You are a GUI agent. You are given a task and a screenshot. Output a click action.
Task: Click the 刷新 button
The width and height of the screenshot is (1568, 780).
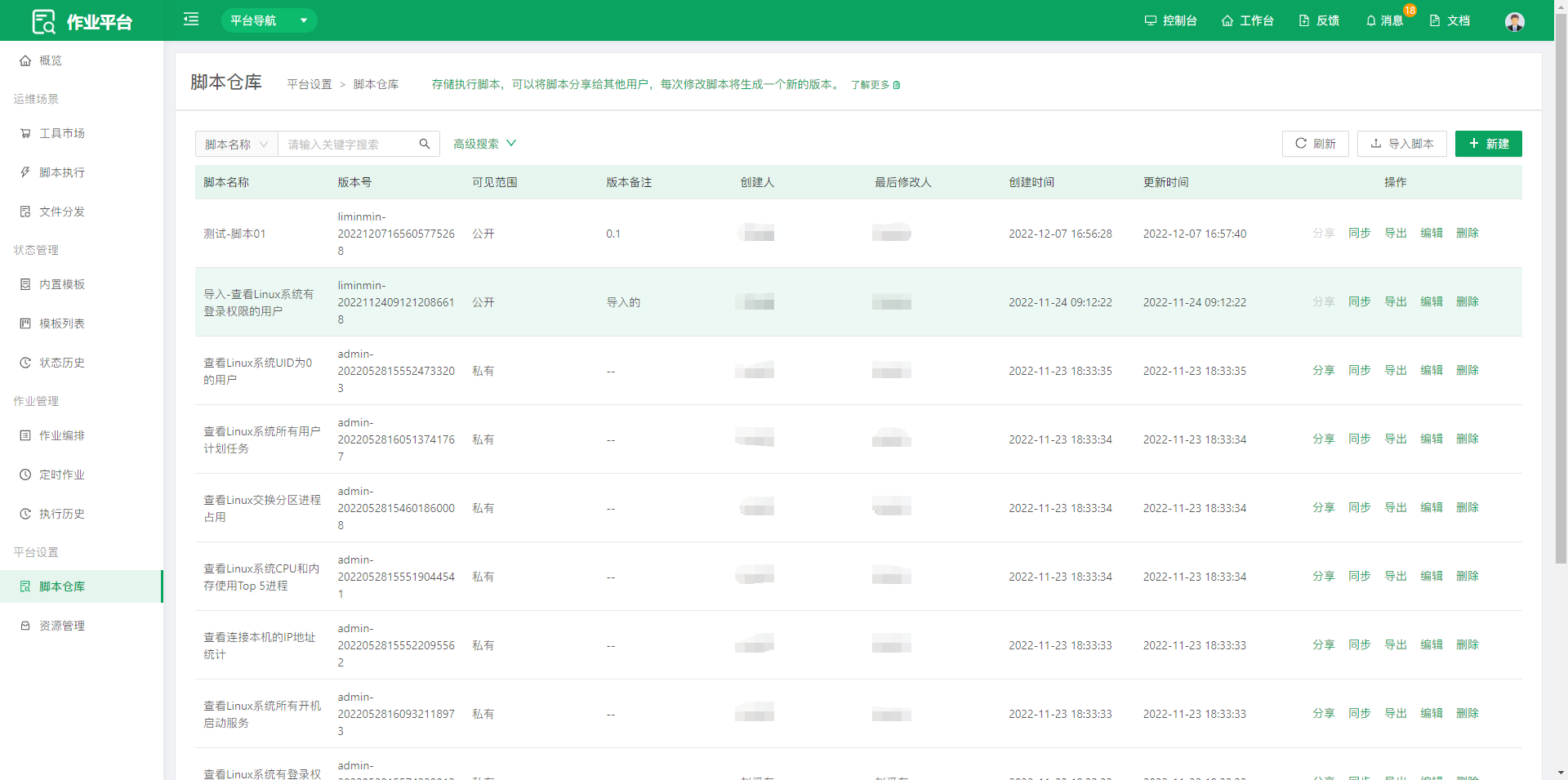pyautogui.click(x=1315, y=144)
